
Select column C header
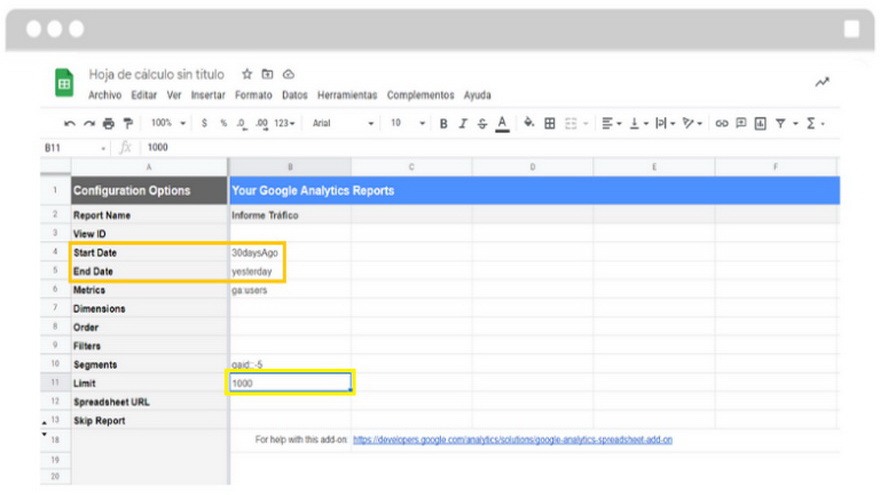(x=412, y=167)
